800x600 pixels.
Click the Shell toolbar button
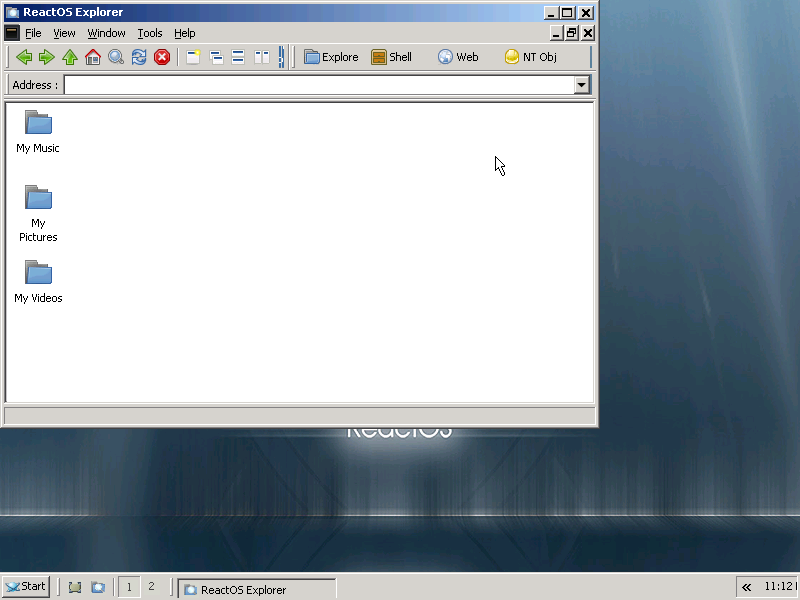(x=392, y=57)
